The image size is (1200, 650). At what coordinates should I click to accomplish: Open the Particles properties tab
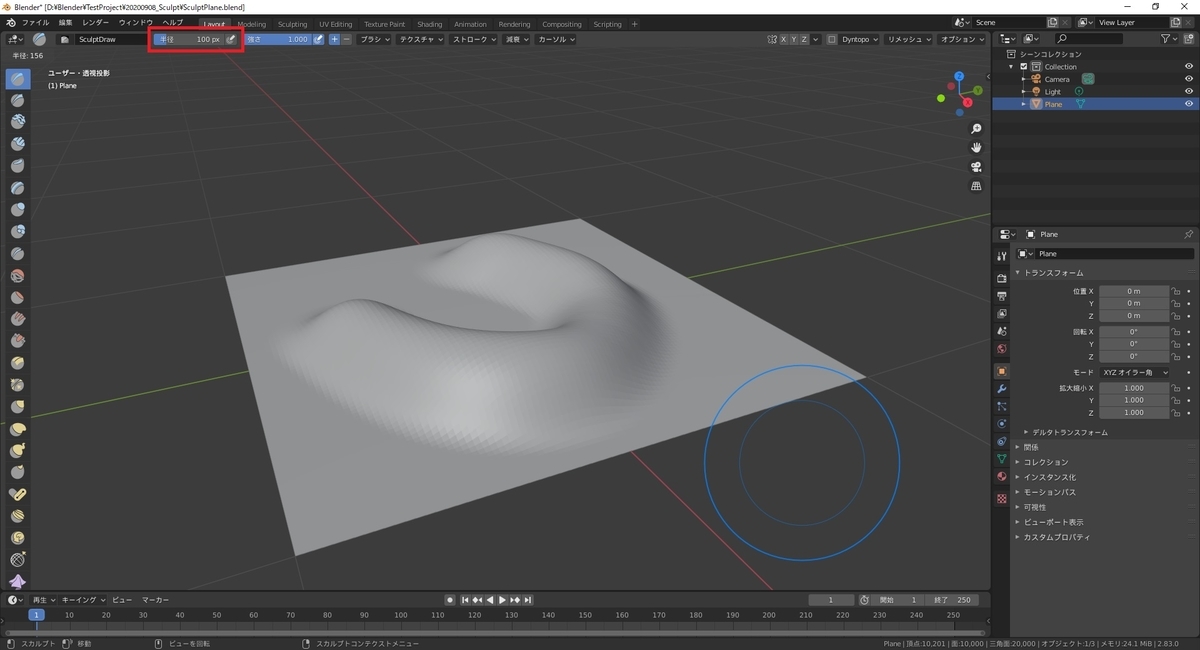[1002, 406]
